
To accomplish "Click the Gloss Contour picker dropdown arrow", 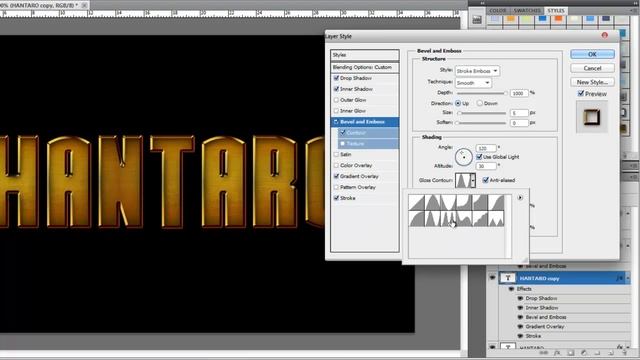I will (473, 180).
